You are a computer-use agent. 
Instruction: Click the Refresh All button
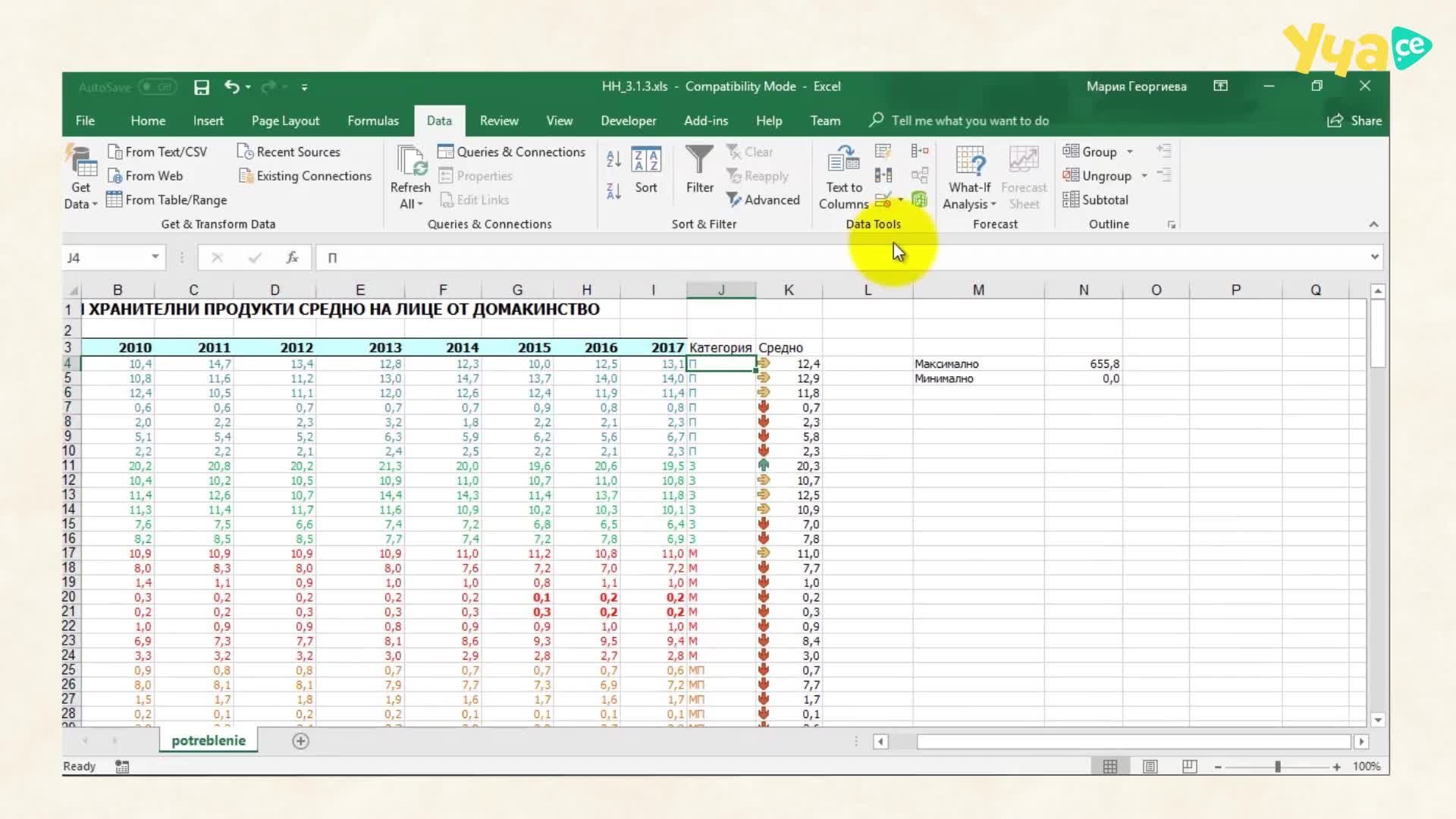click(x=410, y=177)
